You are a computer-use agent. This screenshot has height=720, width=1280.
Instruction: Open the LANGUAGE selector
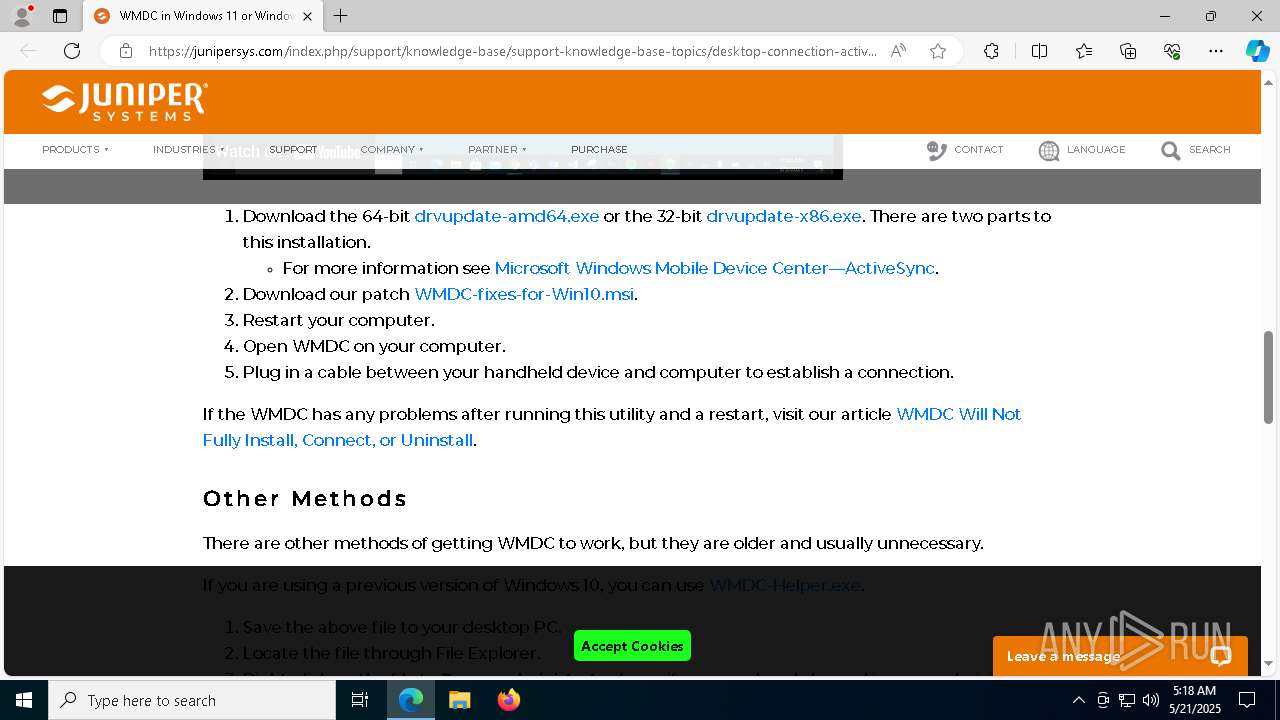[1096, 149]
